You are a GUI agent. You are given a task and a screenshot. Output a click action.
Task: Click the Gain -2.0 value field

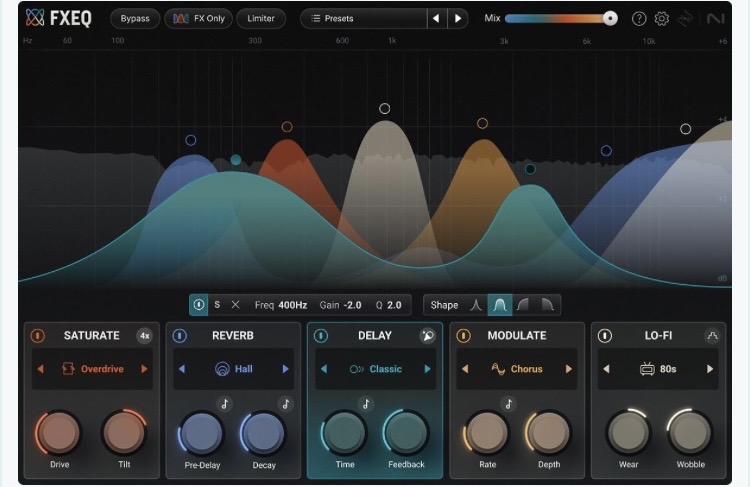[341, 305]
